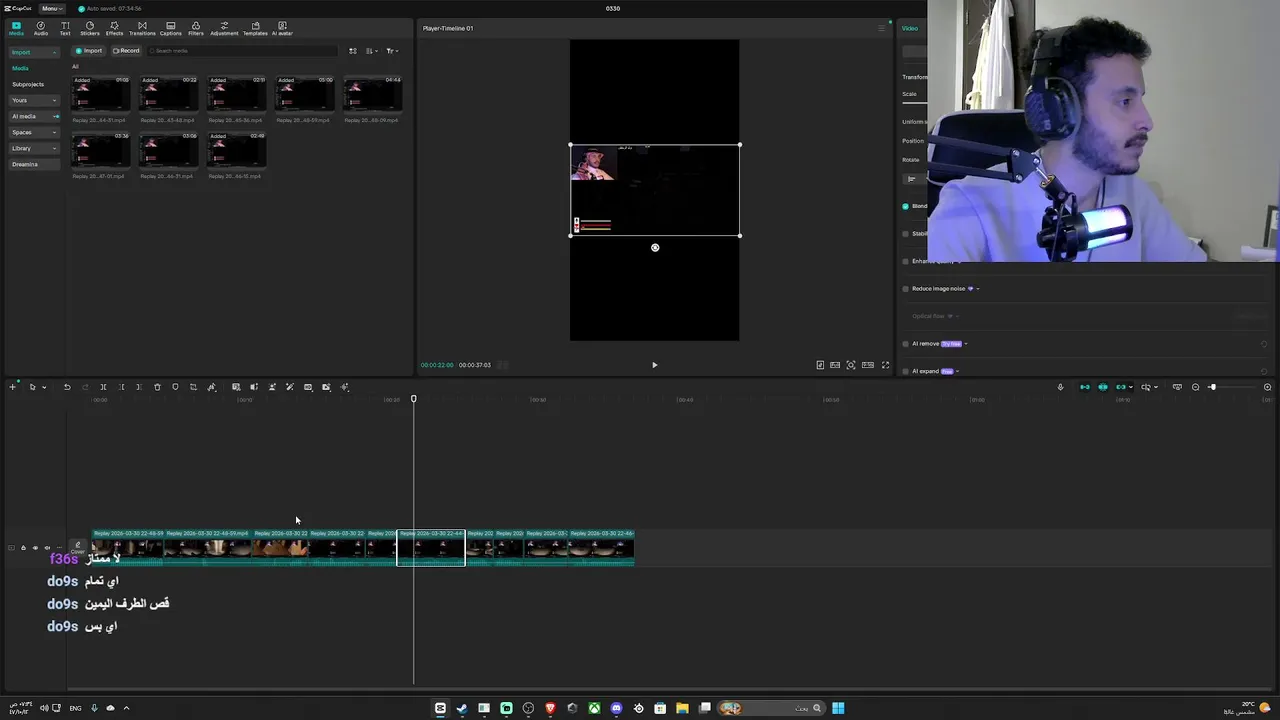Click the zoom out timeline magnifier icon
This screenshot has height=720, width=1280.
tap(1195, 387)
